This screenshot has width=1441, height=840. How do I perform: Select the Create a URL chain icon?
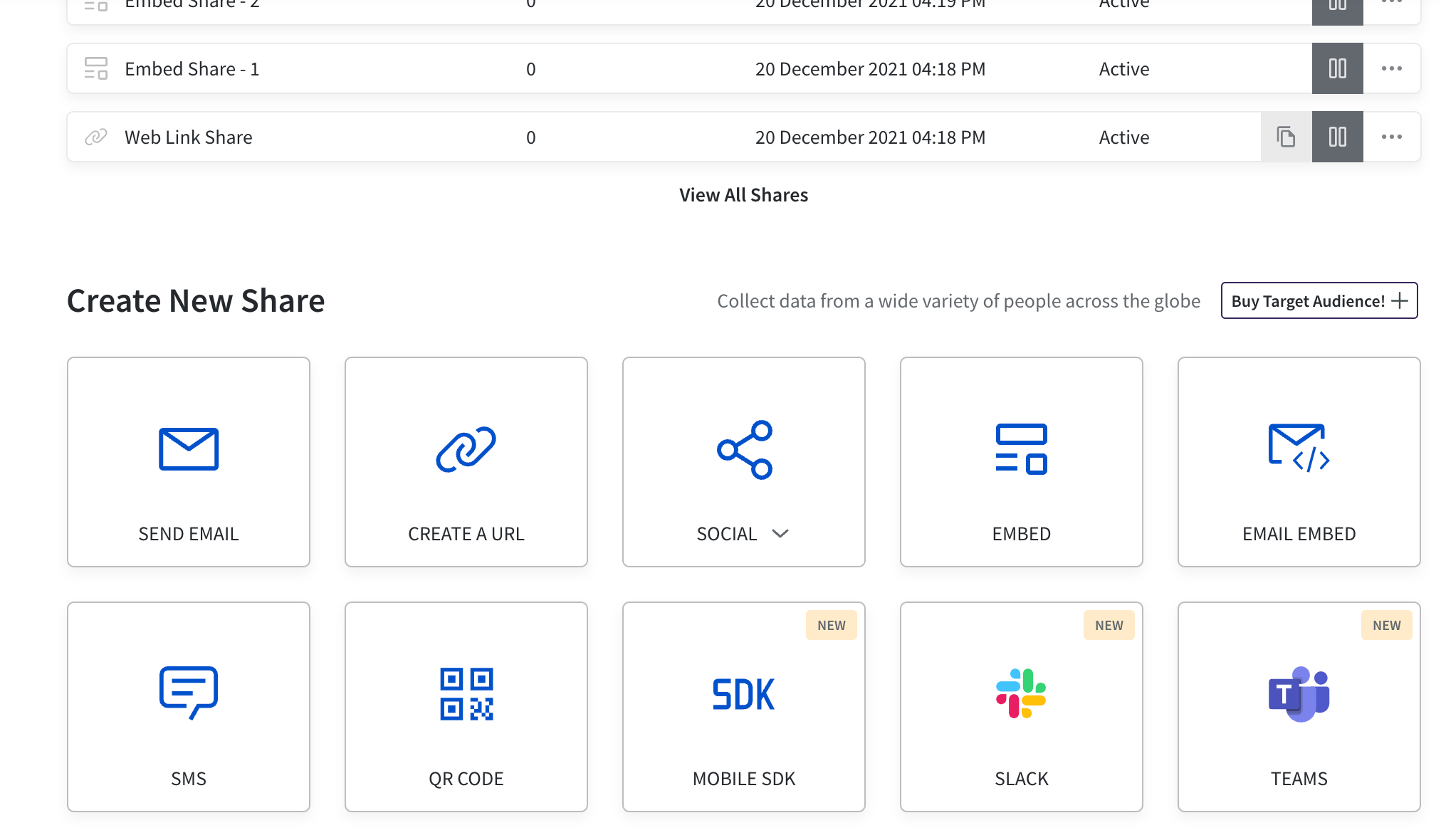pos(466,449)
